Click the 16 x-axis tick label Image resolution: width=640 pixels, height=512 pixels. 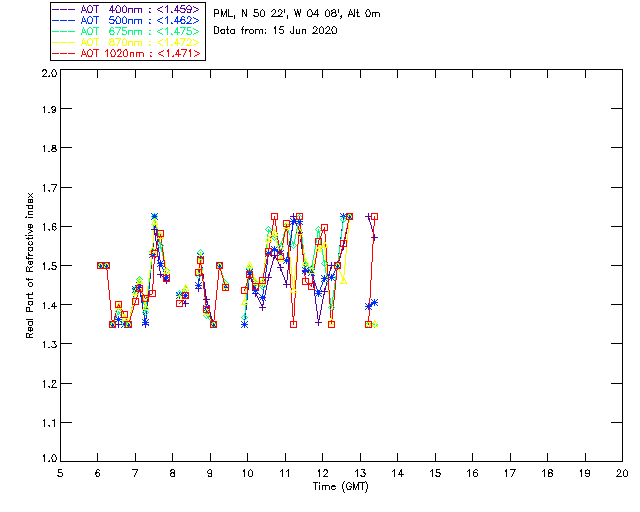(472, 473)
